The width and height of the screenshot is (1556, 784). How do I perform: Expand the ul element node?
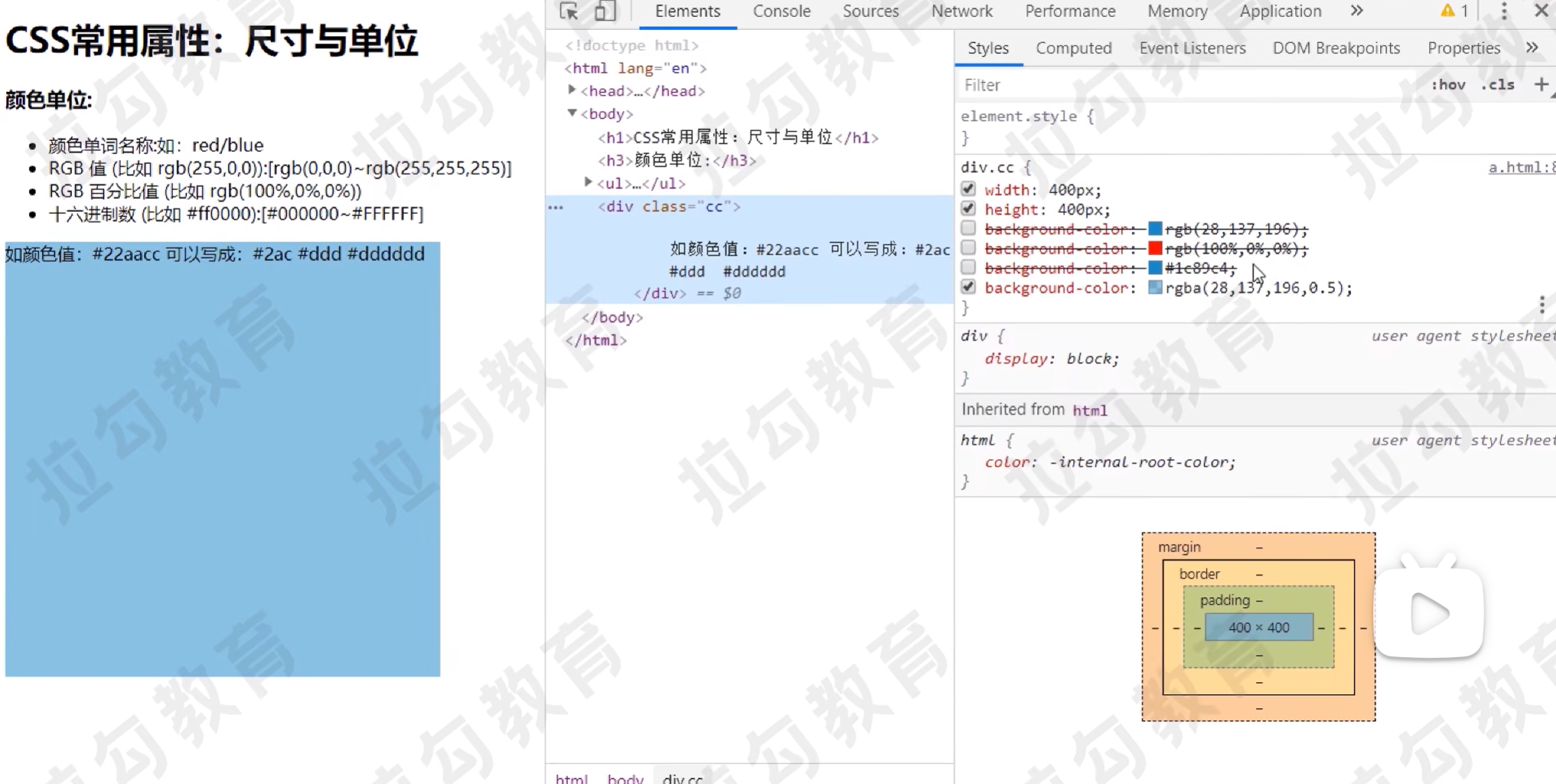[x=588, y=183]
